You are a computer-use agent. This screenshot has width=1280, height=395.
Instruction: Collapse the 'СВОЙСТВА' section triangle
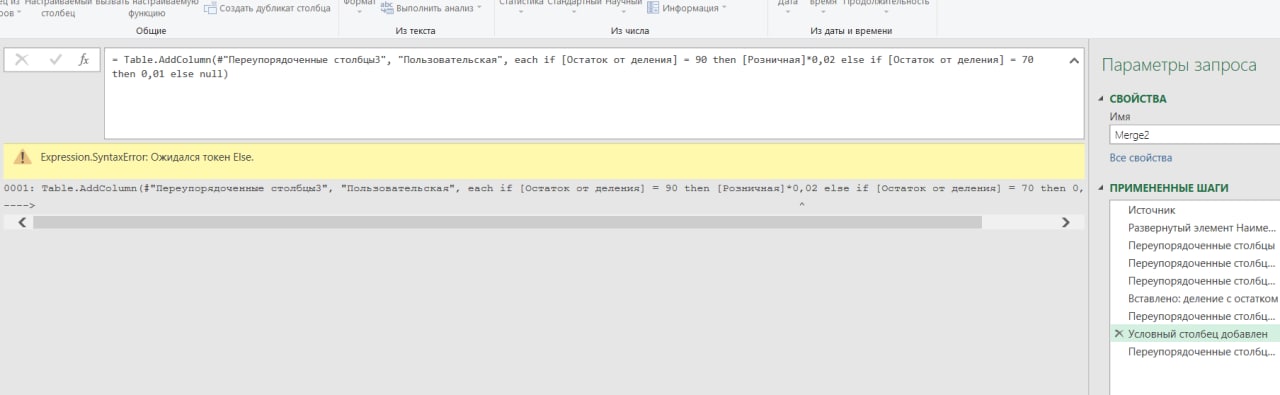tap(1102, 99)
